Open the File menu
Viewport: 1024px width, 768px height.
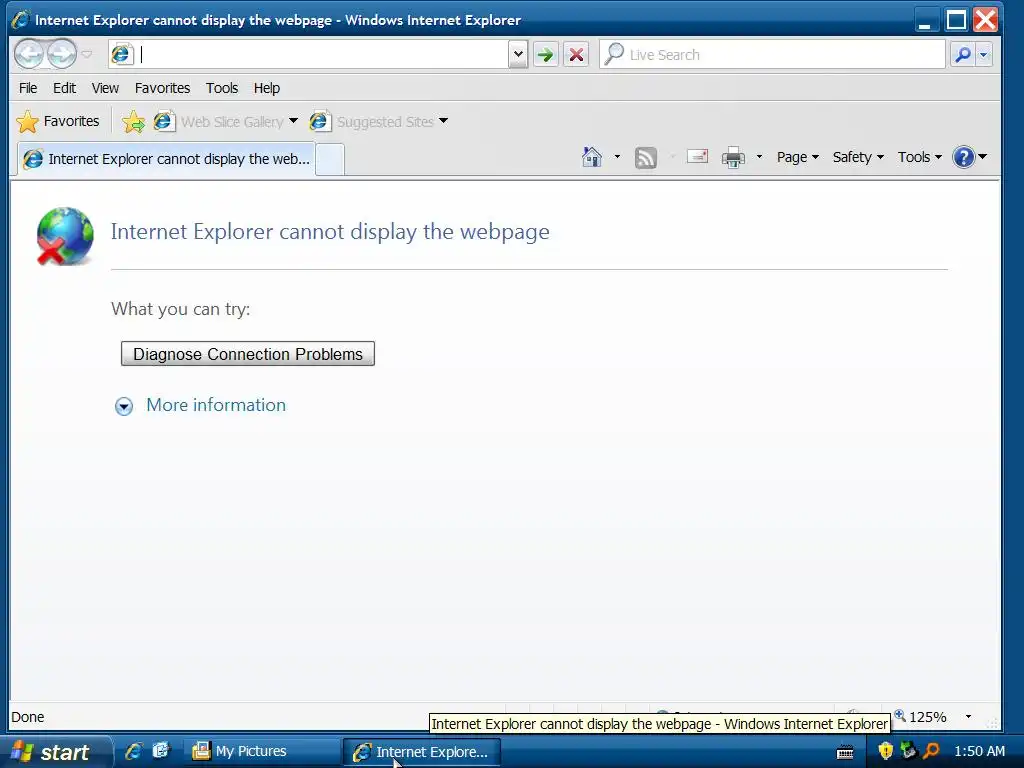tap(28, 88)
